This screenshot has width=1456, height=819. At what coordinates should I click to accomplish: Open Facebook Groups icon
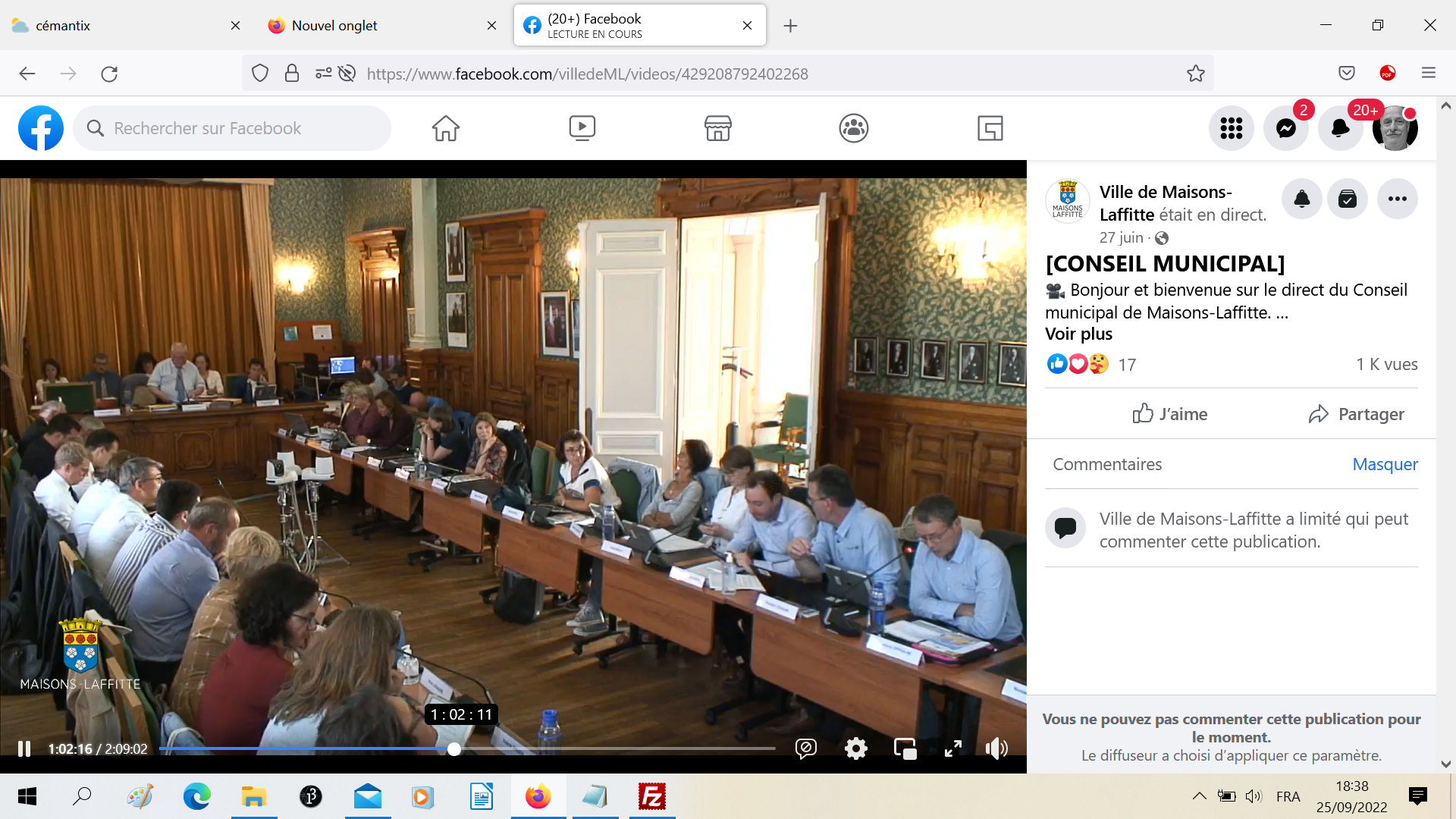point(853,128)
